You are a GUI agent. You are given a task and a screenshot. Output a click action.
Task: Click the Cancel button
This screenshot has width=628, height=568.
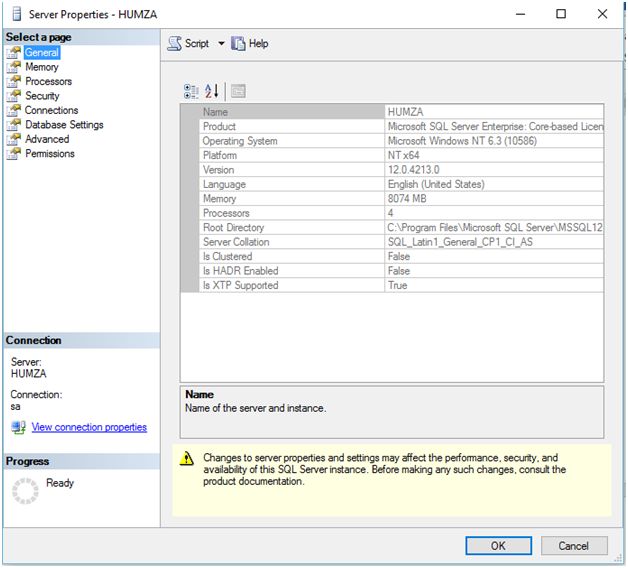pyautogui.click(x=574, y=546)
